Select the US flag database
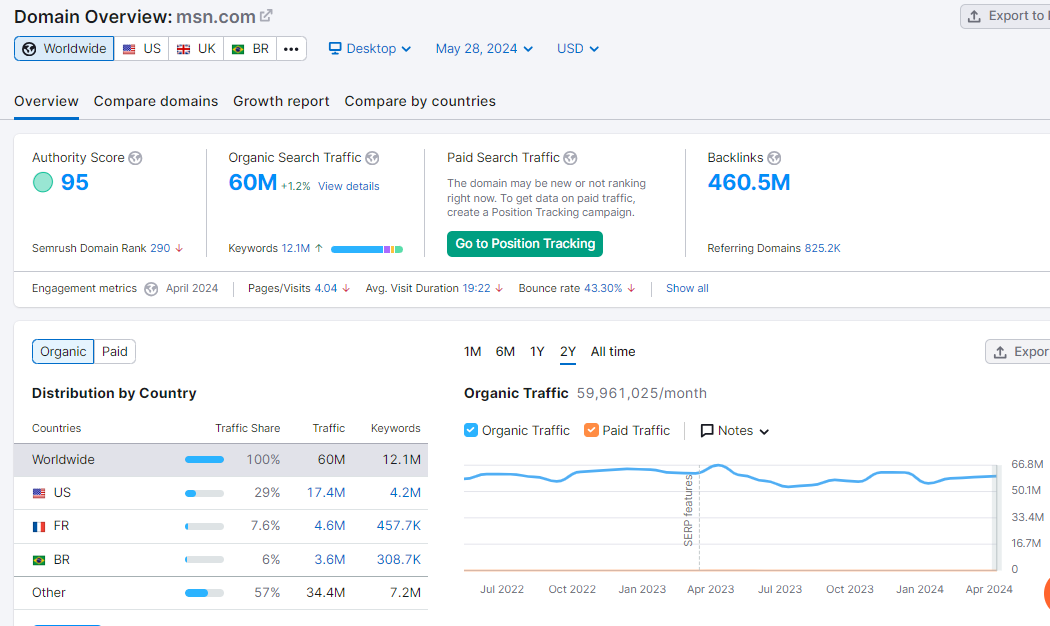 pos(141,49)
